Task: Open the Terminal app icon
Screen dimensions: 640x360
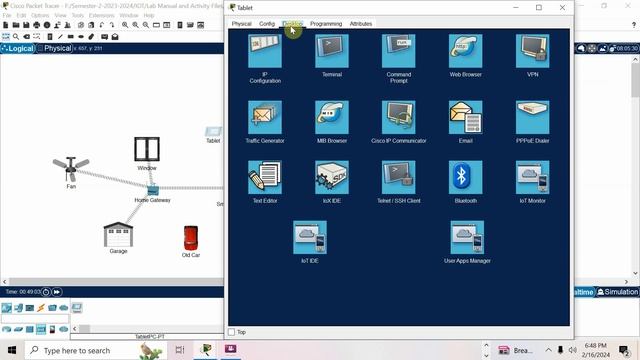Action: pos(332,51)
